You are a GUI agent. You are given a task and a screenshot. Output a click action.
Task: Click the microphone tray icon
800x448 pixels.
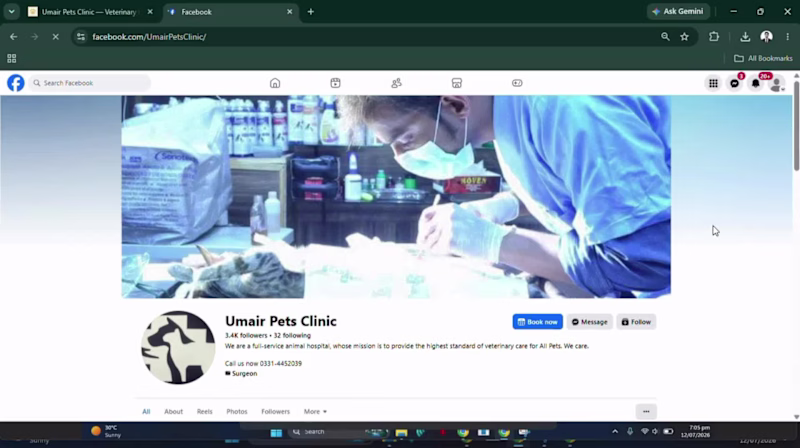[x=630, y=432]
